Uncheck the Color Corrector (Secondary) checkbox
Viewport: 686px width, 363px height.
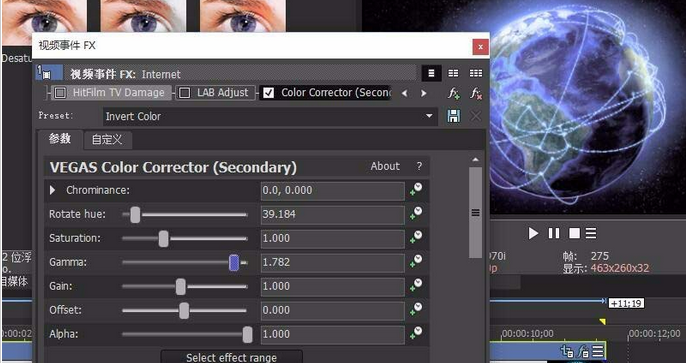pyautogui.click(x=269, y=93)
